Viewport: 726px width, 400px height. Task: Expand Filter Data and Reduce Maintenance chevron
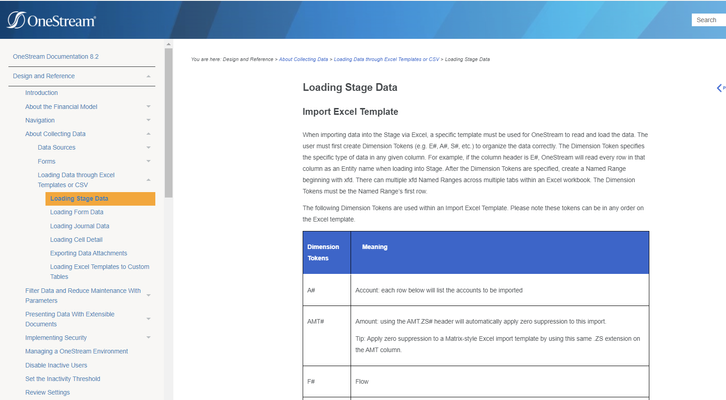click(x=148, y=295)
